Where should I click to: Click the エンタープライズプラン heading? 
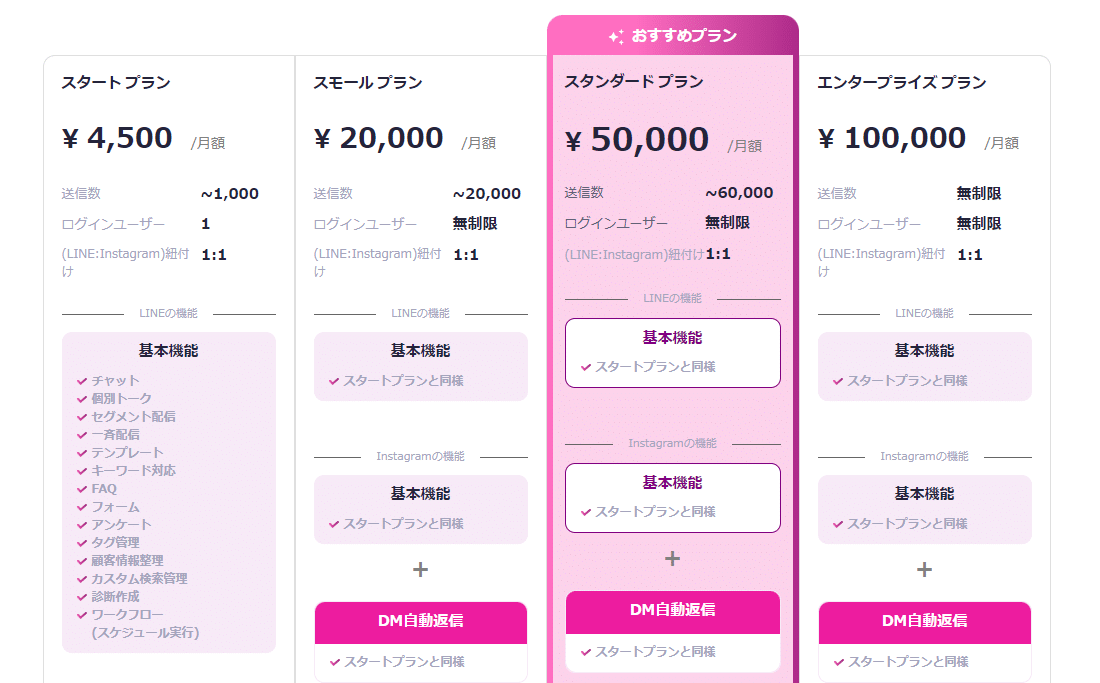point(901,83)
